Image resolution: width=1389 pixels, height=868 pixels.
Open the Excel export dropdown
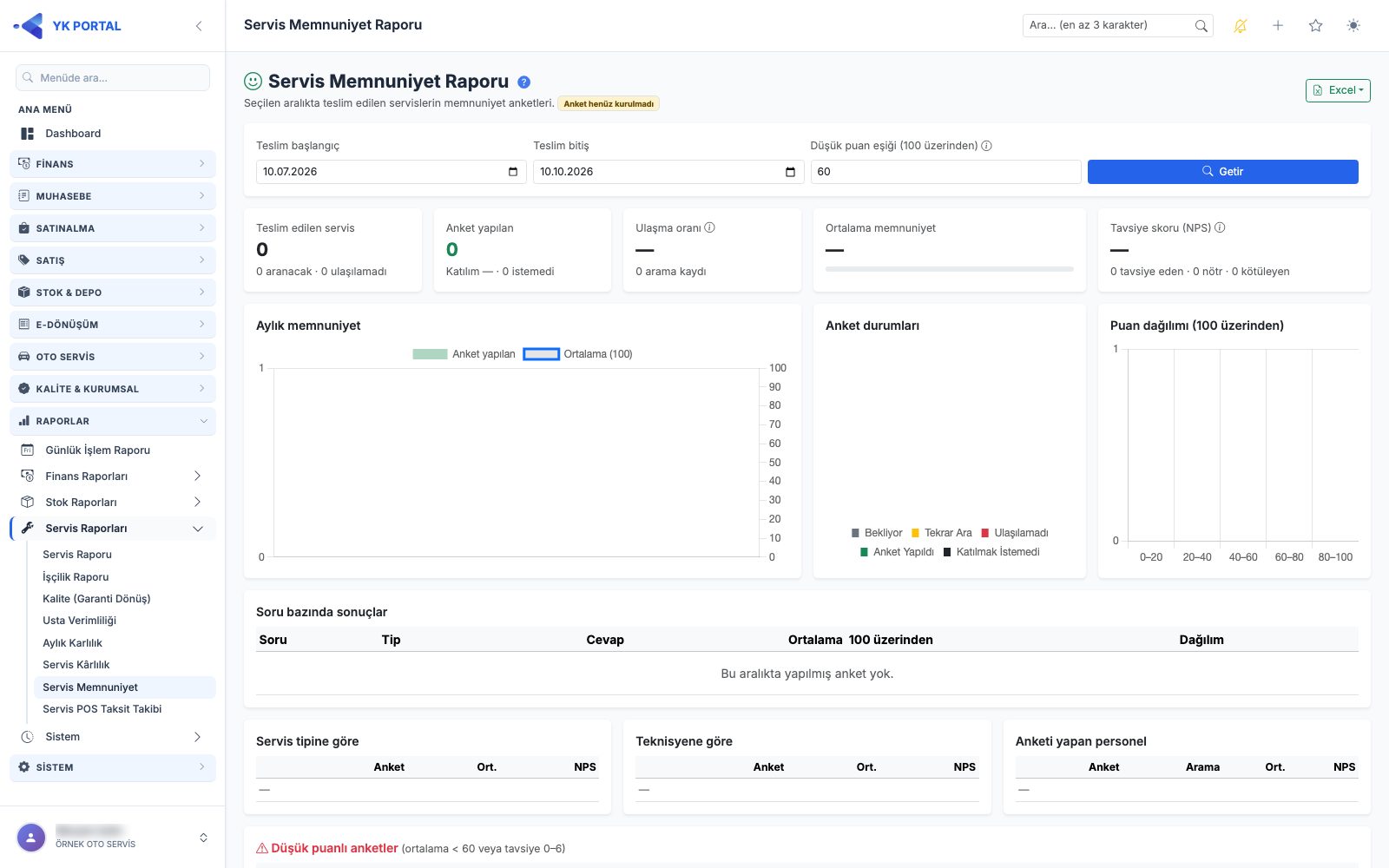pos(1338,90)
